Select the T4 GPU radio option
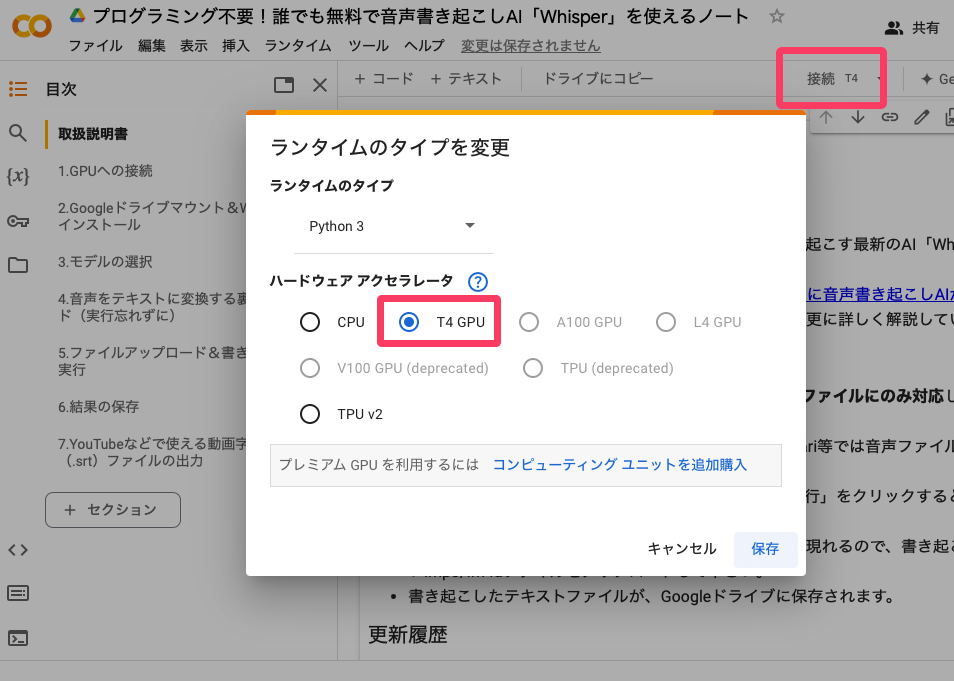This screenshot has width=954, height=681. click(409, 322)
